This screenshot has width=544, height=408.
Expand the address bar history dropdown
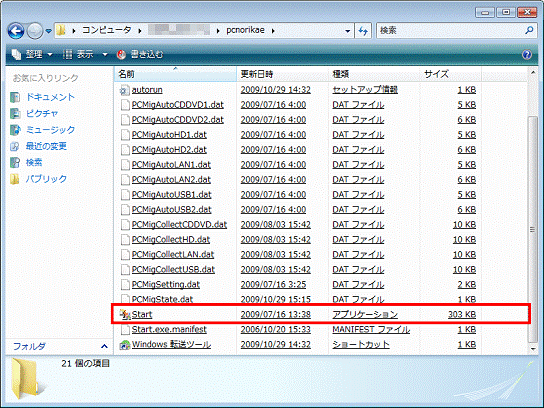pyautogui.click(x=347, y=31)
